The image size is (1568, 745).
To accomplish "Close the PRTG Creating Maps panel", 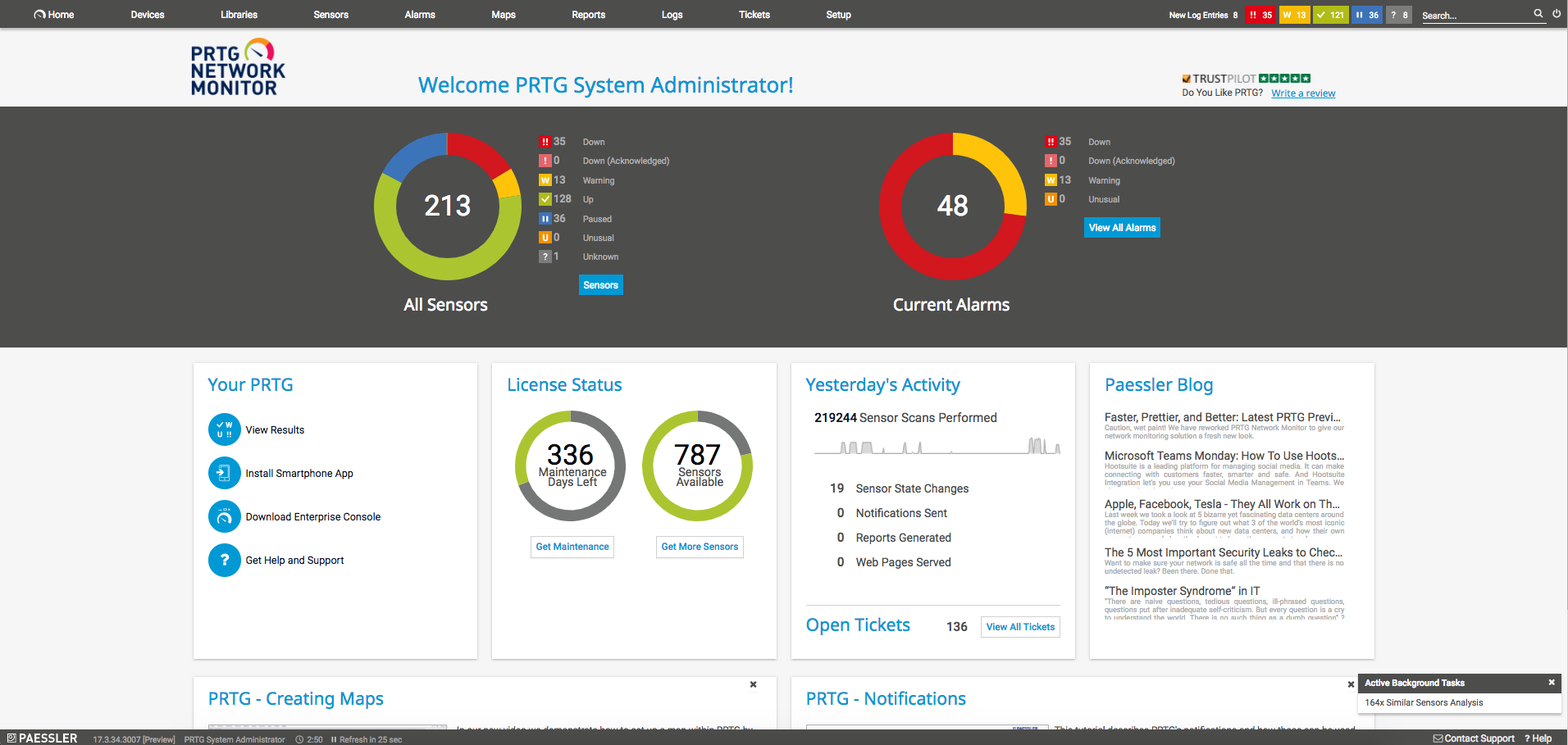I will [x=753, y=684].
